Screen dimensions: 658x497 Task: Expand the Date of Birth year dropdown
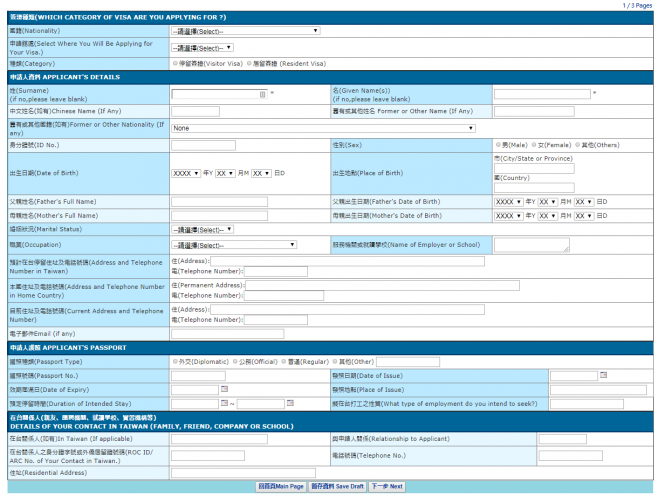pos(186,173)
